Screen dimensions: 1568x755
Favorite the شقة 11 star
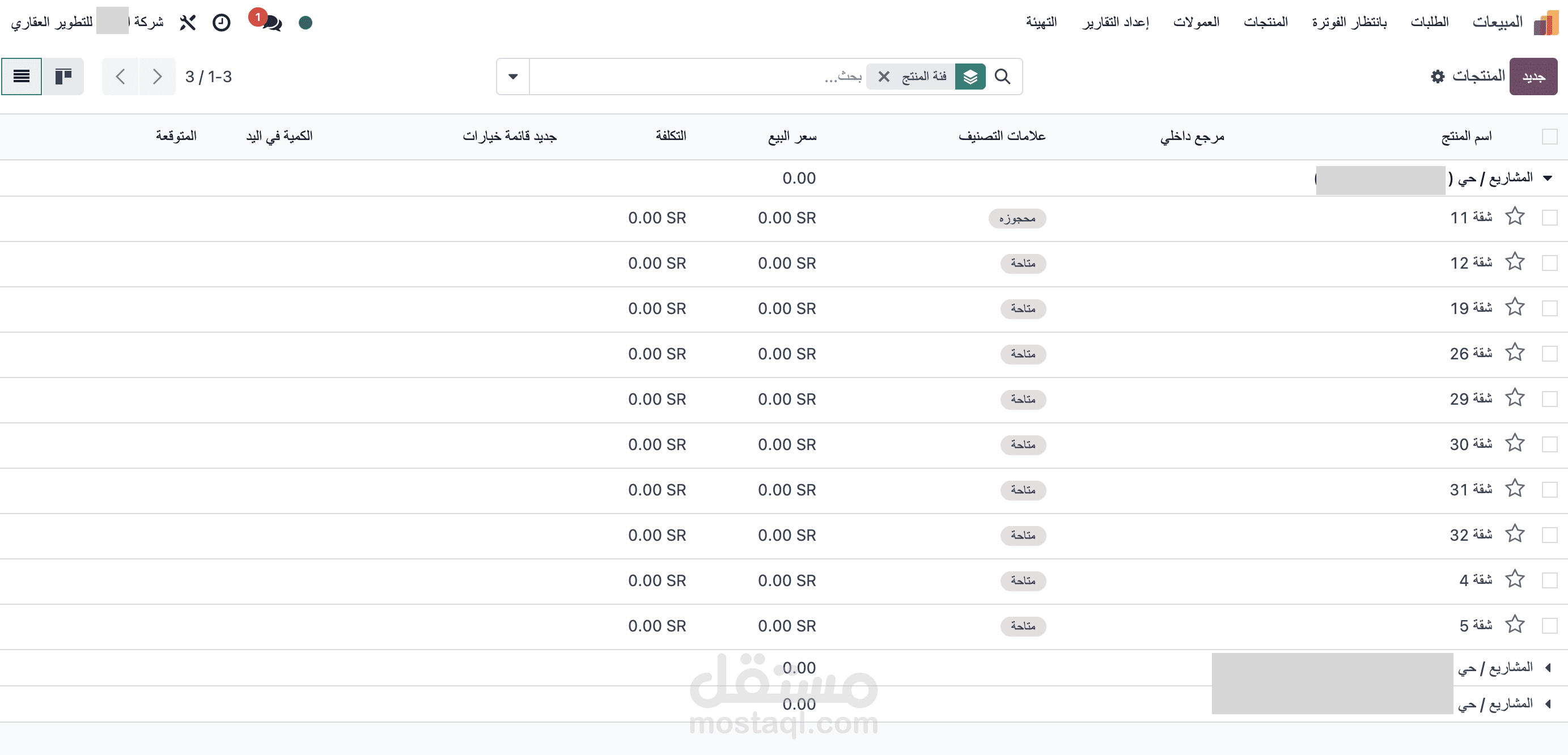coord(1515,217)
